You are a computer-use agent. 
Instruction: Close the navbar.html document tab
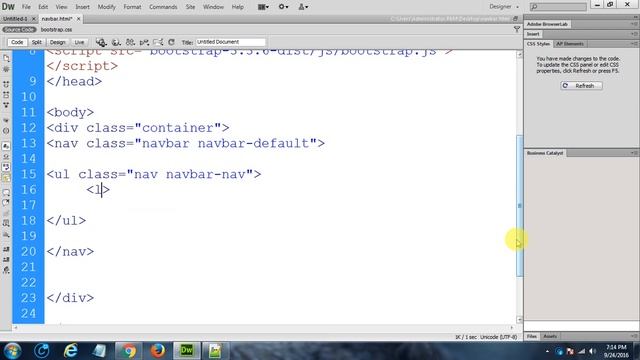(78, 19)
